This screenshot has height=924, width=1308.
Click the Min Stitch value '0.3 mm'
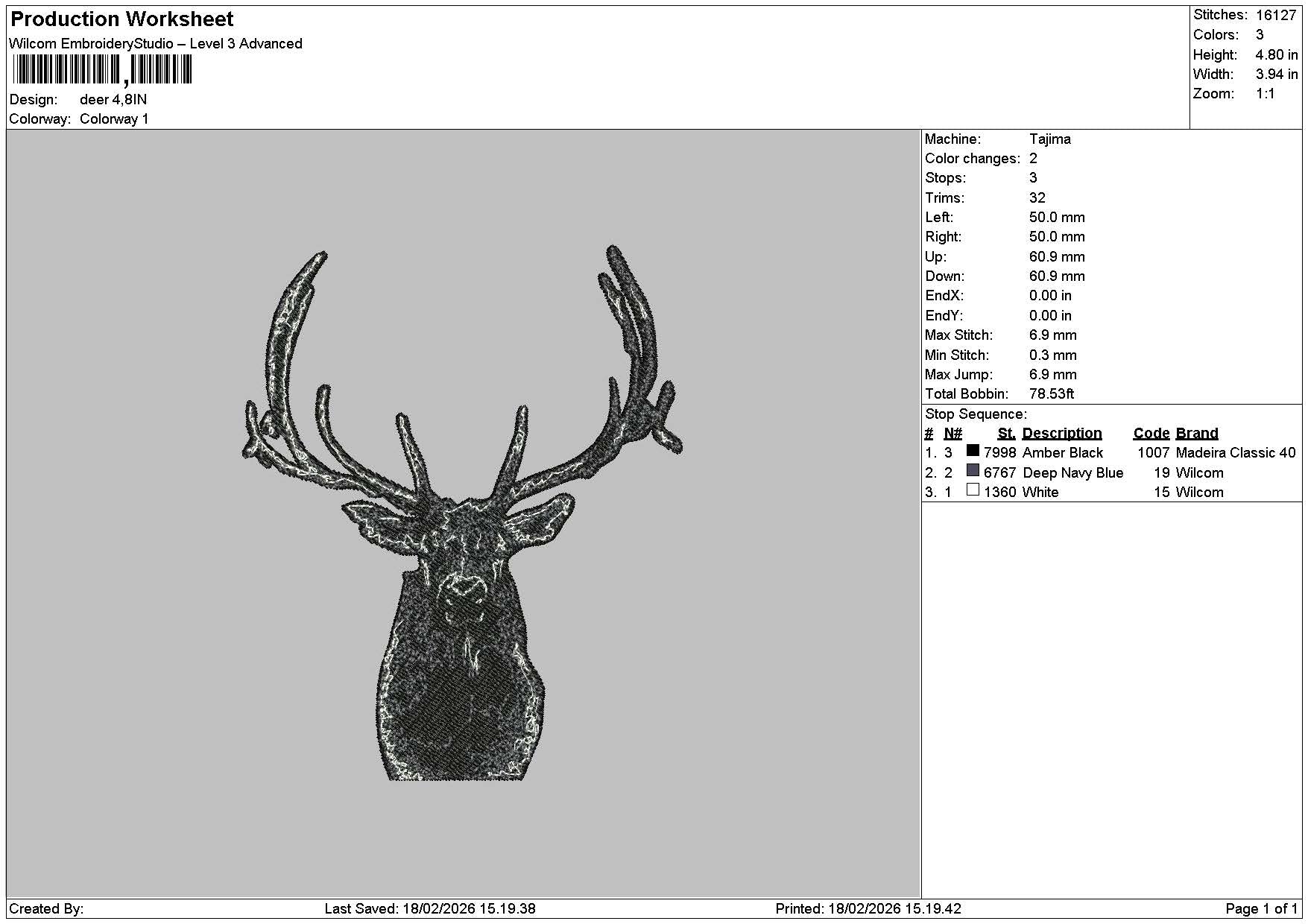point(1053,355)
